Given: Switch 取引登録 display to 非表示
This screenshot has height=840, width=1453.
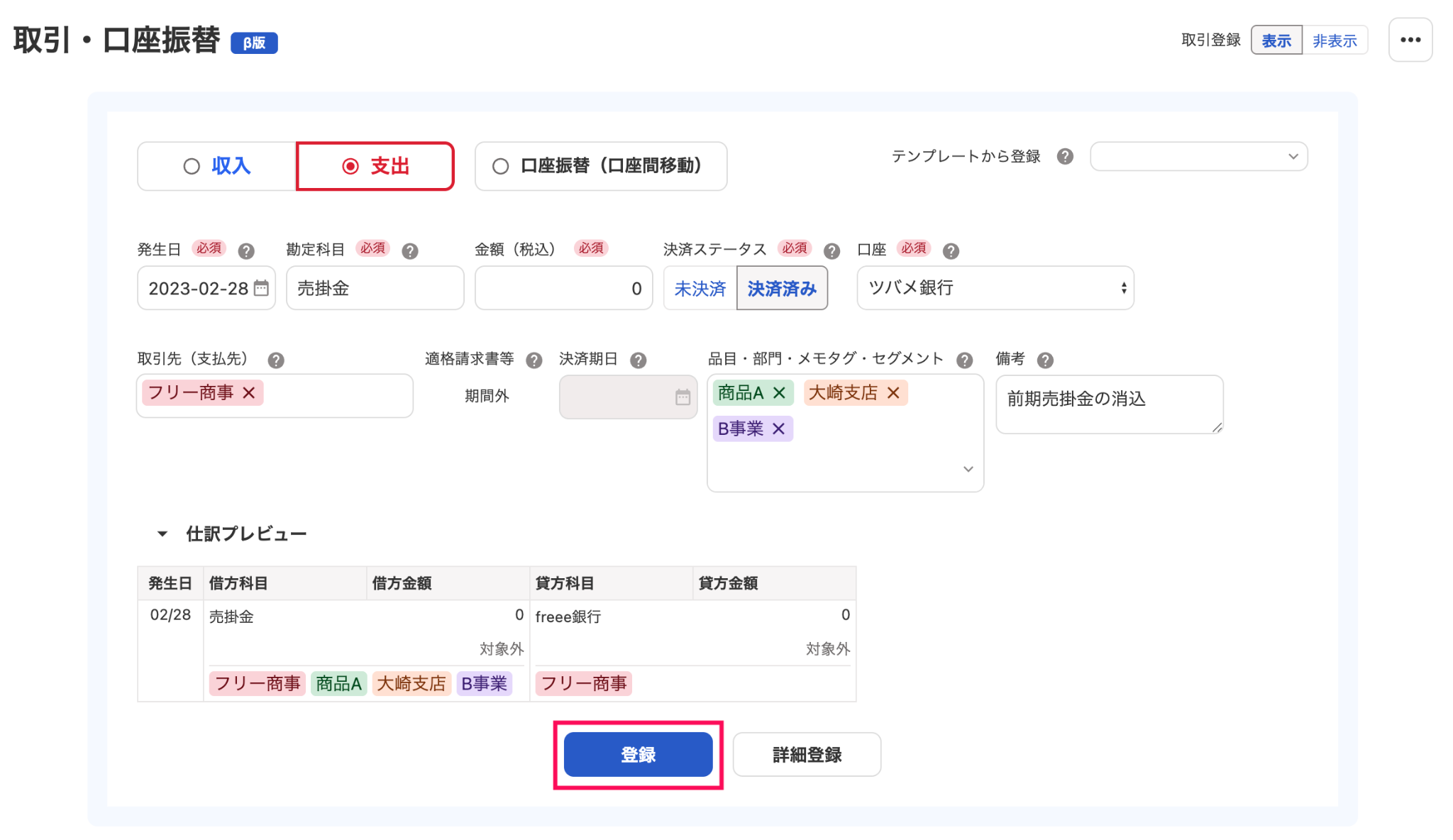Looking at the screenshot, I should (x=1335, y=40).
